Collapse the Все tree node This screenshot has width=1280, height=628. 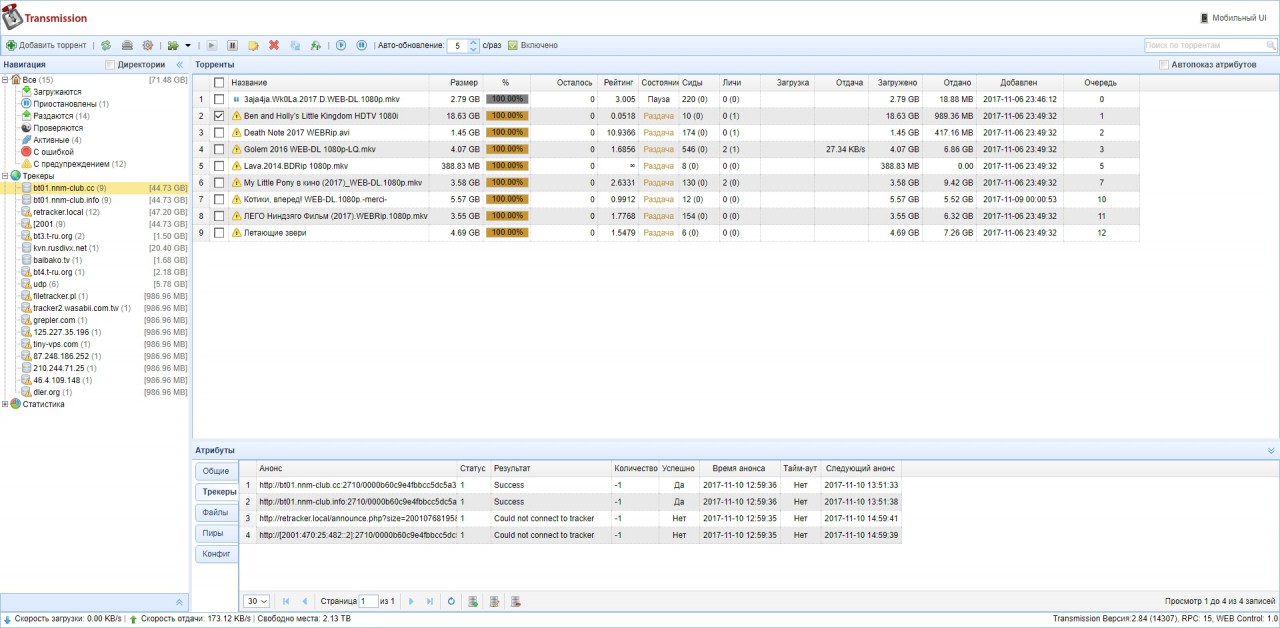coord(5,80)
